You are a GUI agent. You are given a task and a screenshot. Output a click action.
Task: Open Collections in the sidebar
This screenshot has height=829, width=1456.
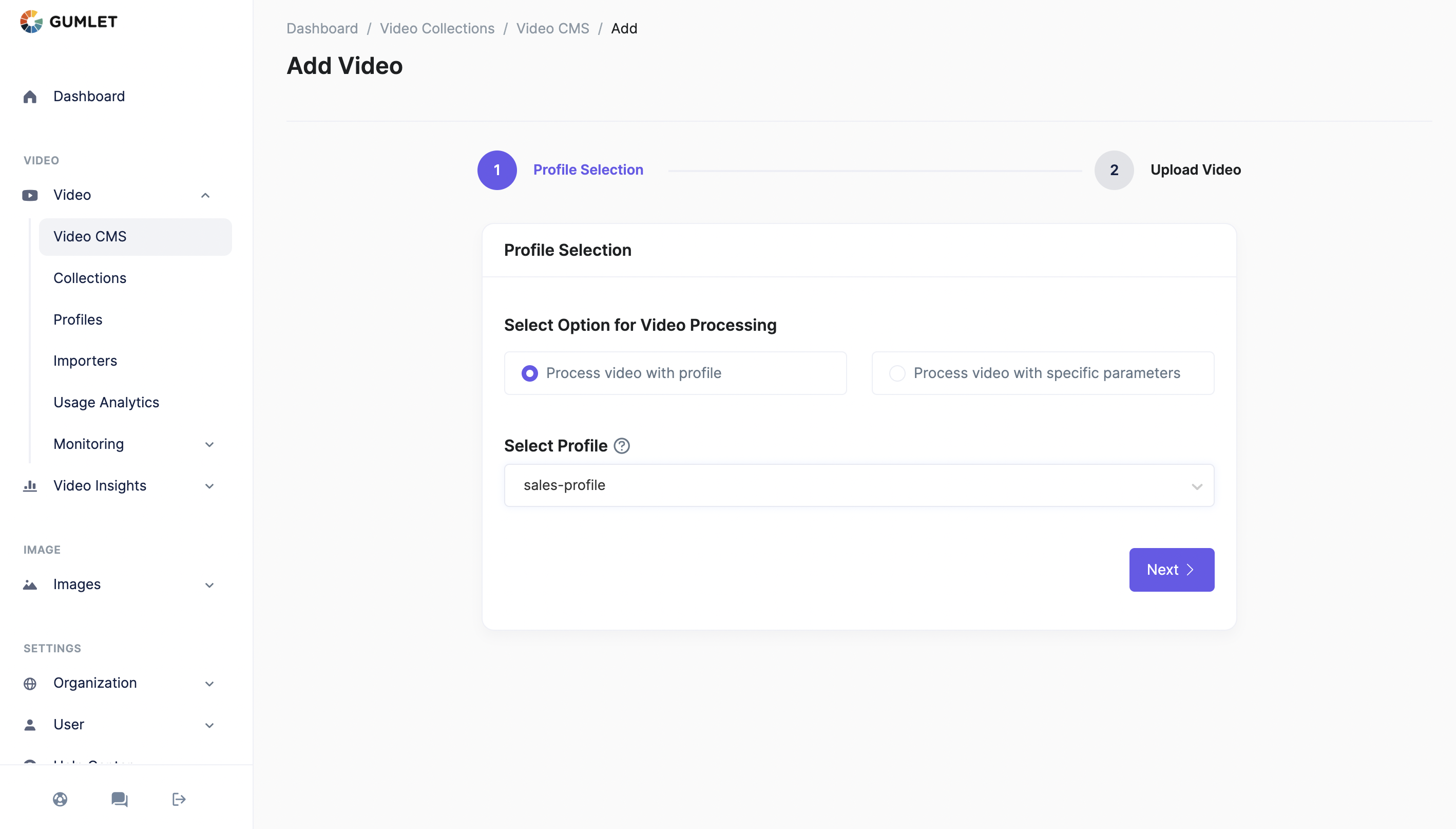point(90,278)
